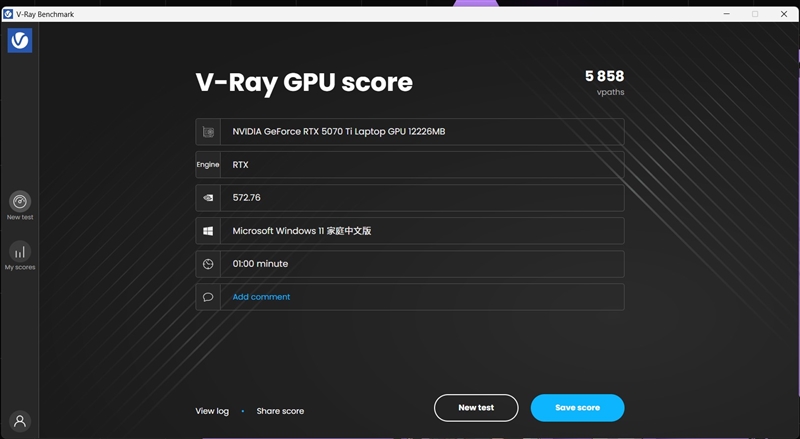800x439 pixels.
Task: Minimize the V-Ray Benchmark window
Action: click(726, 14)
